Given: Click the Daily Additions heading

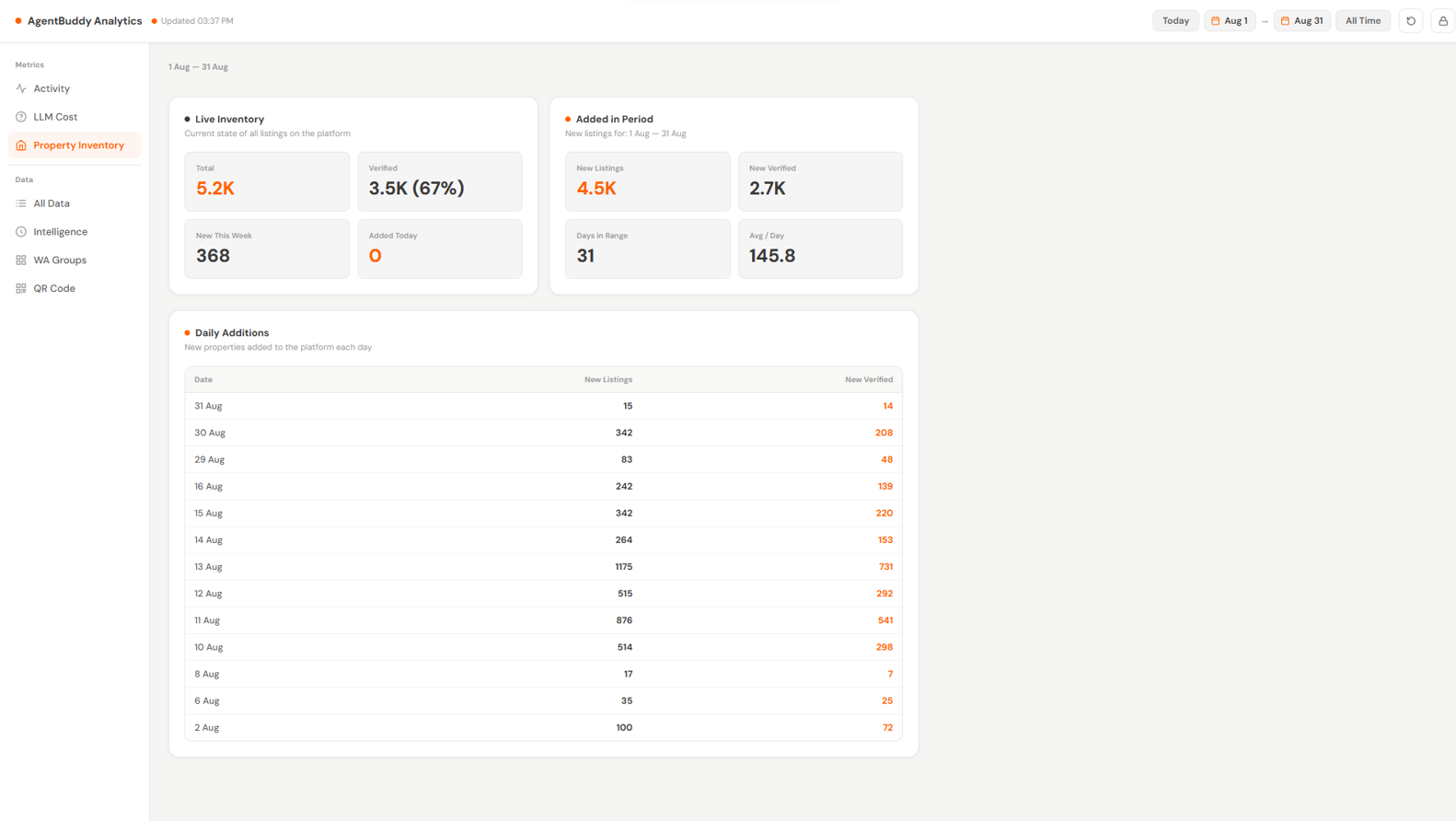Looking at the screenshot, I should (232, 333).
